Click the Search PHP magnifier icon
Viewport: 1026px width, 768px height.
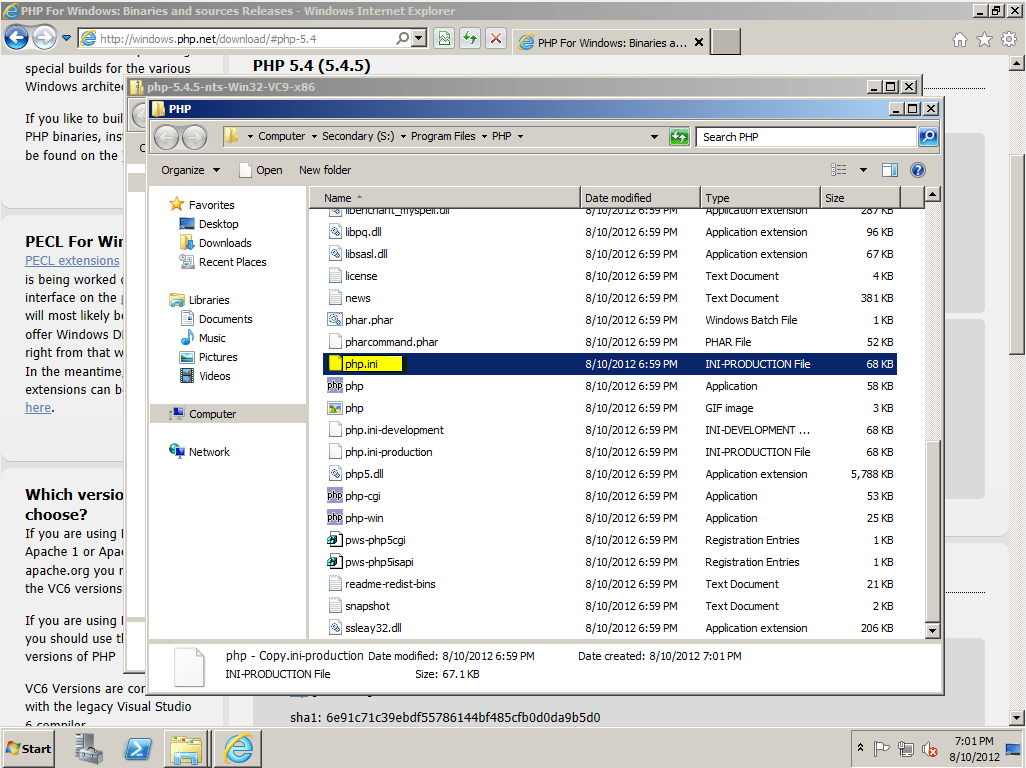(928, 137)
